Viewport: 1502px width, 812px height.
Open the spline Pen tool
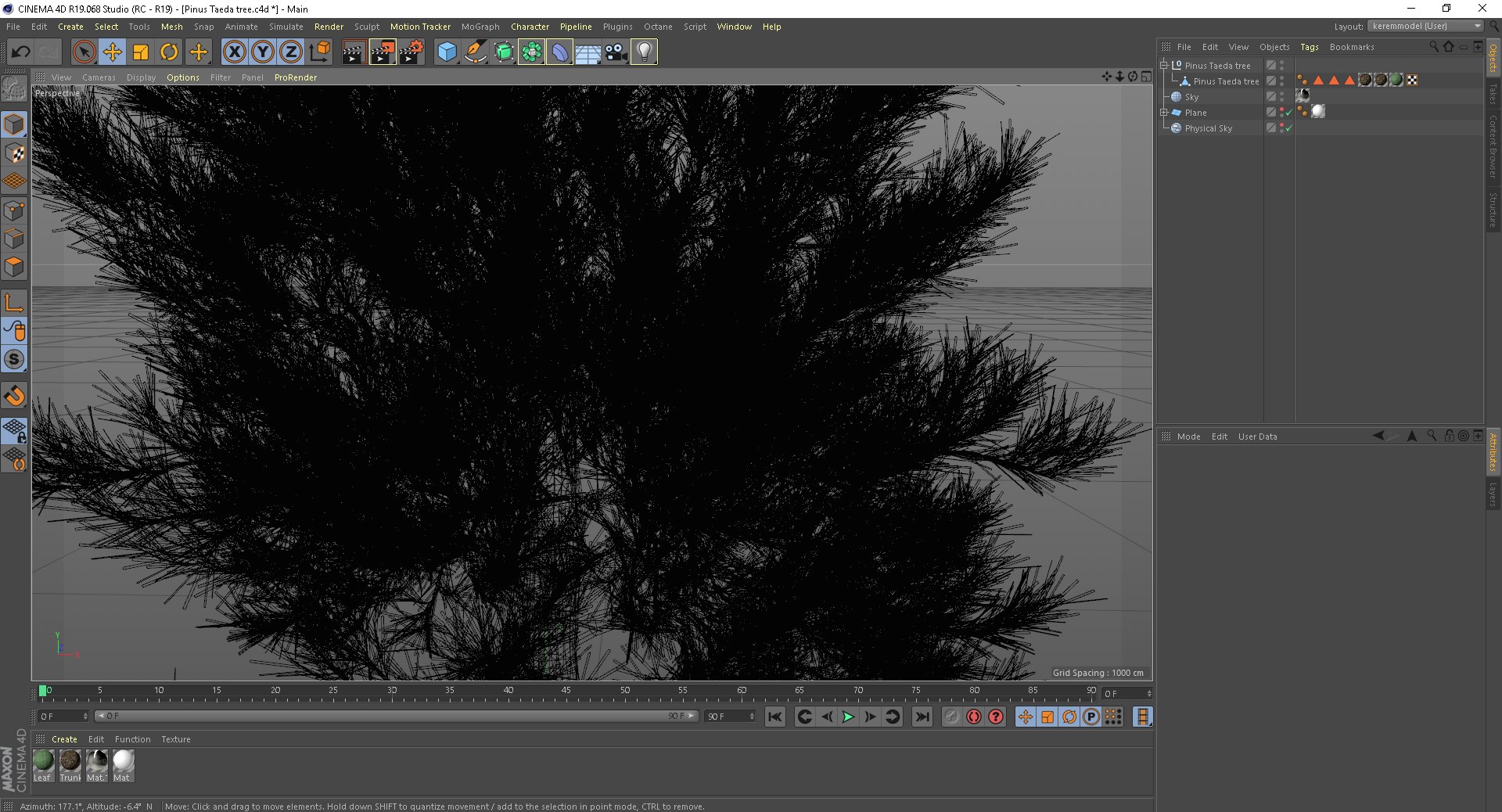[x=475, y=52]
